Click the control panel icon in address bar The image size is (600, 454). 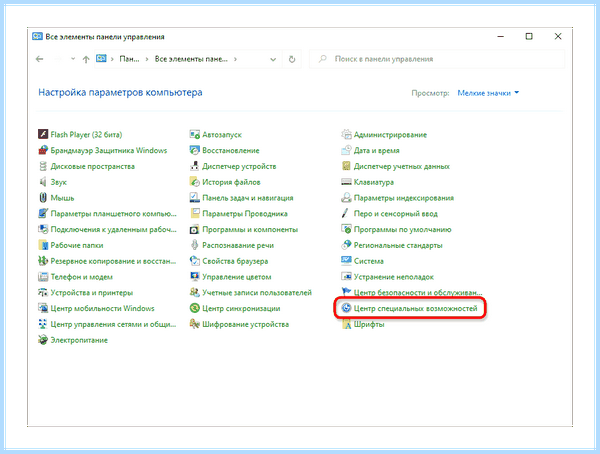[101, 59]
